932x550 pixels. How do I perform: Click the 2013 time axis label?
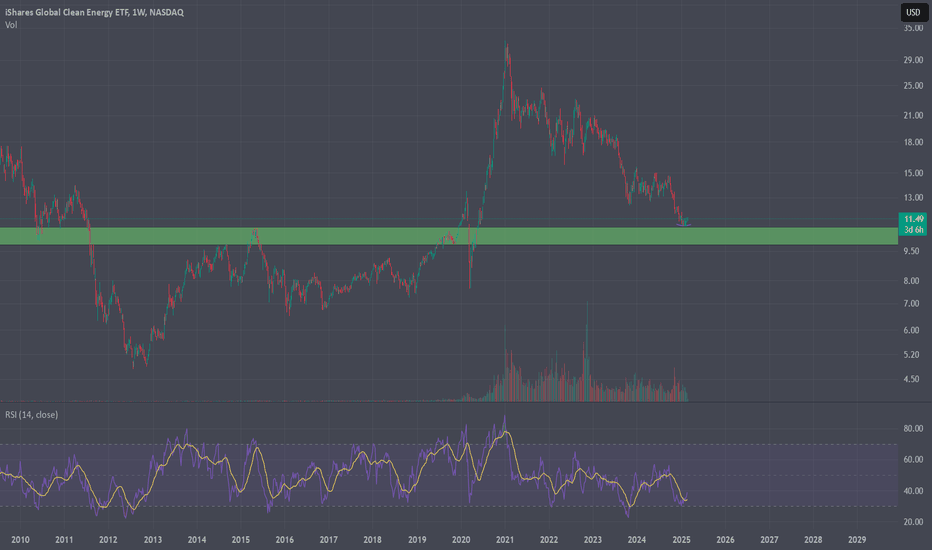pyautogui.click(x=153, y=540)
